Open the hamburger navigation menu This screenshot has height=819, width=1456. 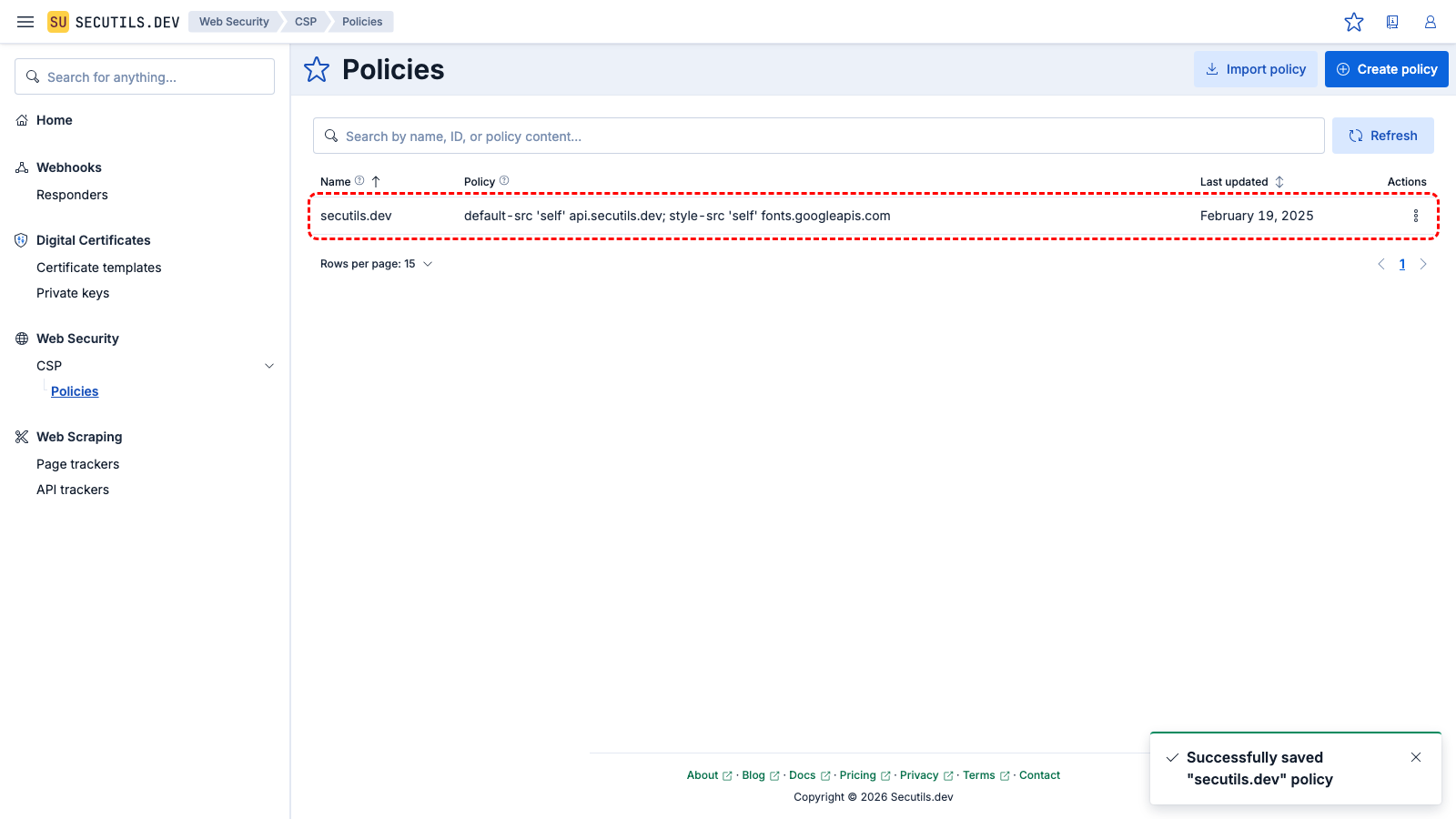pos(25,22)
